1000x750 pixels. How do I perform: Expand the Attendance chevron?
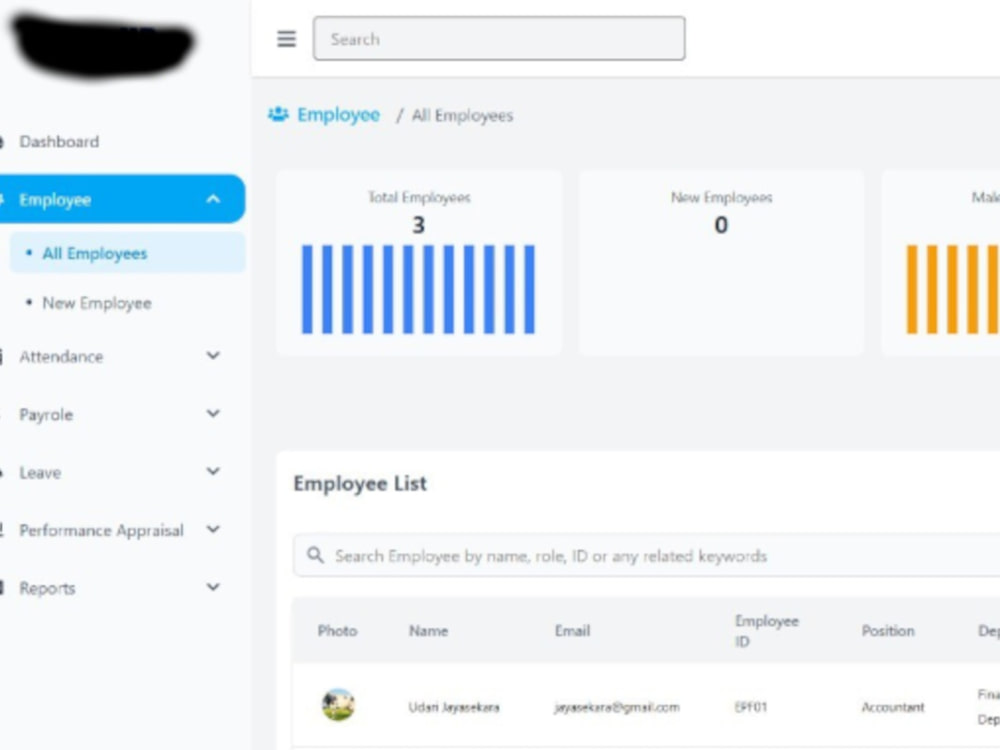click(213, 356)
